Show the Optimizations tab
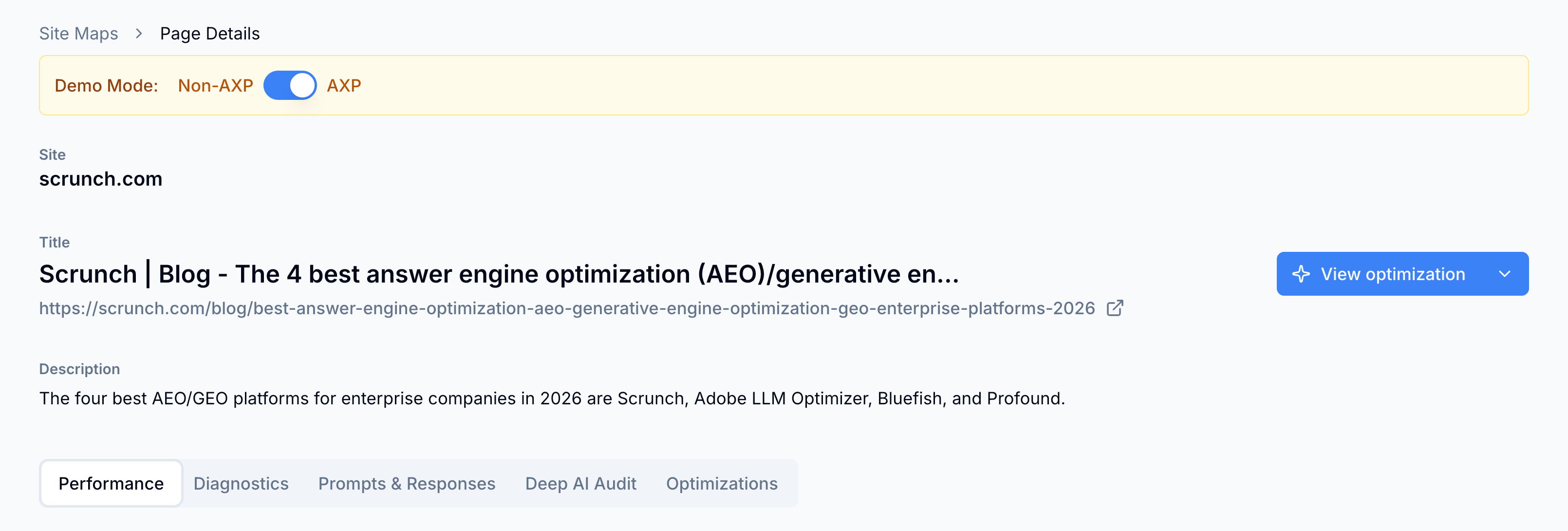 point(722,483)
